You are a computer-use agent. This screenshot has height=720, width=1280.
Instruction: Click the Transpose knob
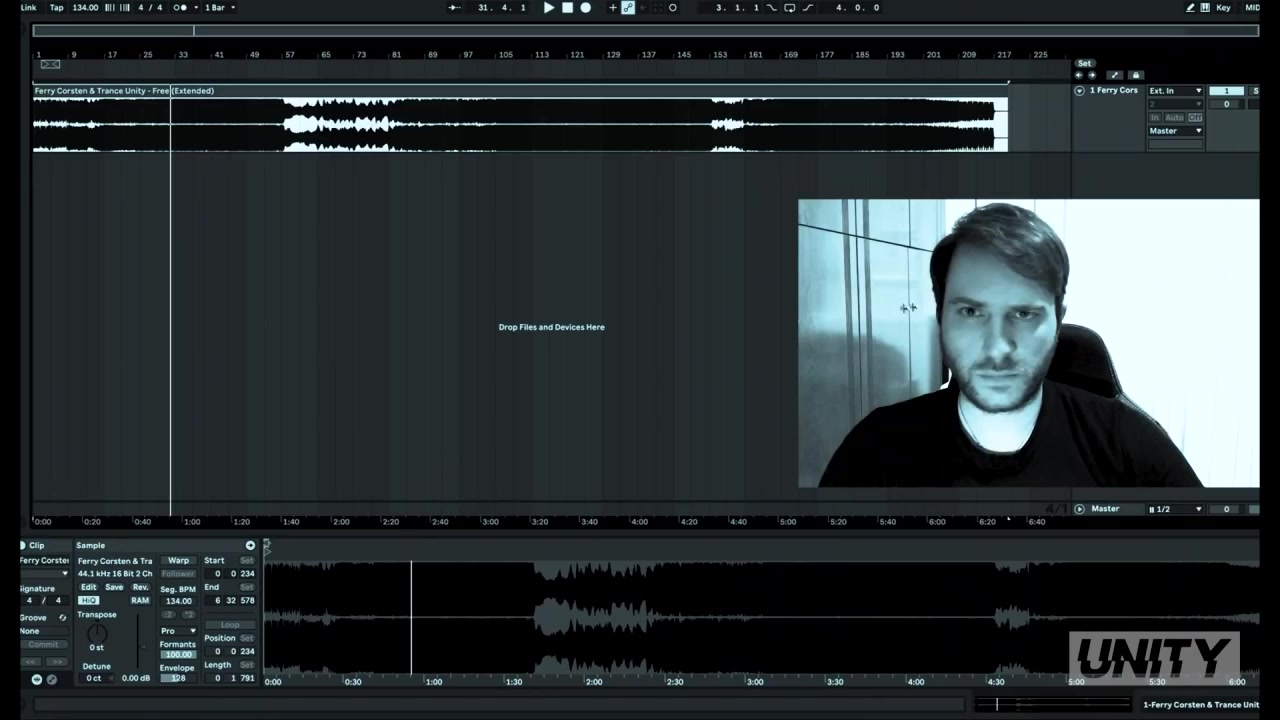[x=97, y=633]
